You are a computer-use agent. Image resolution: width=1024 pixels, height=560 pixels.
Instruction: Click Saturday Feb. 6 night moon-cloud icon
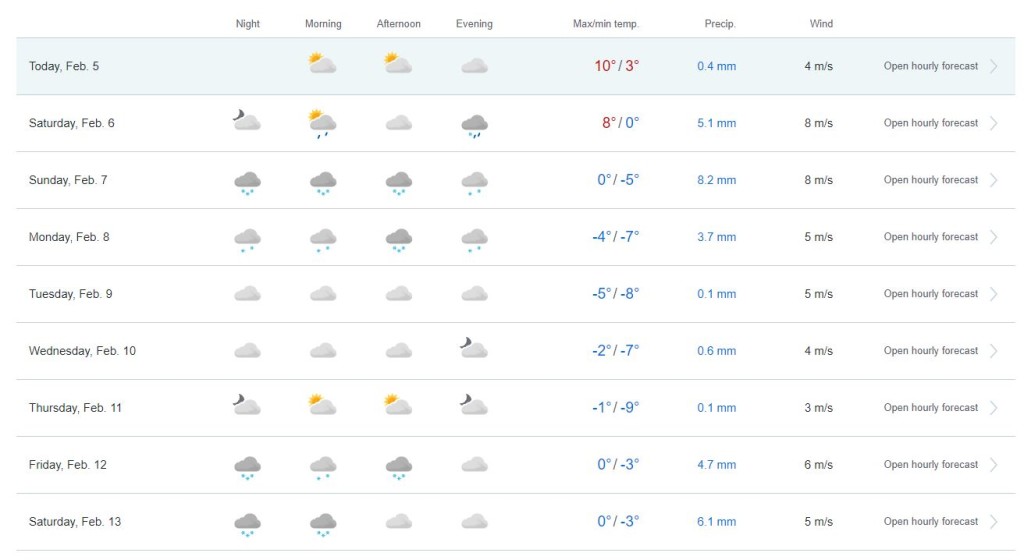(246, 122)
